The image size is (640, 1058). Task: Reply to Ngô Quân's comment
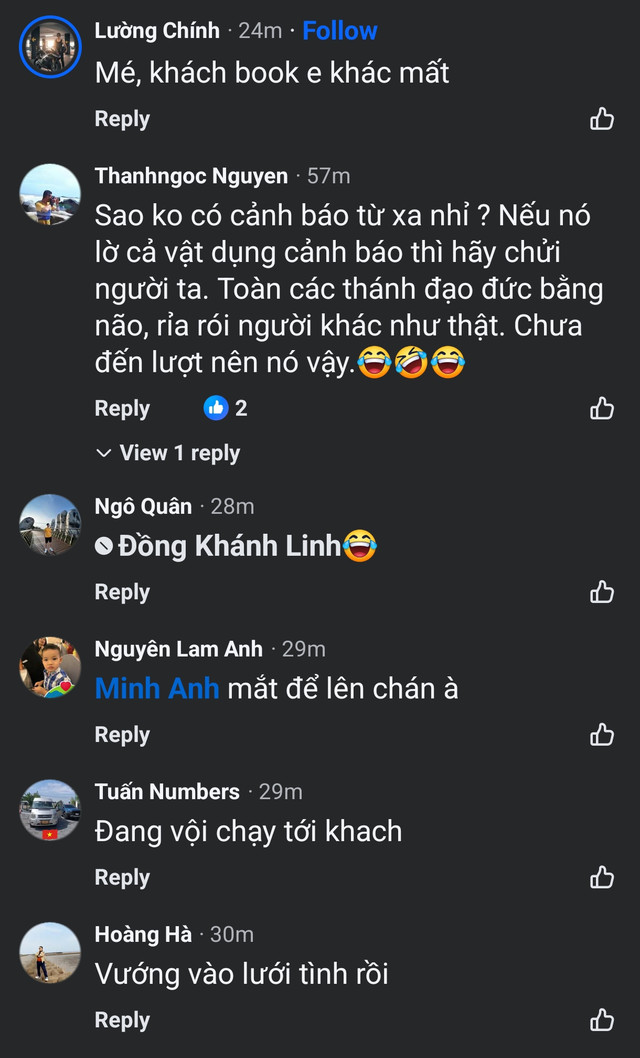[122, 592]
